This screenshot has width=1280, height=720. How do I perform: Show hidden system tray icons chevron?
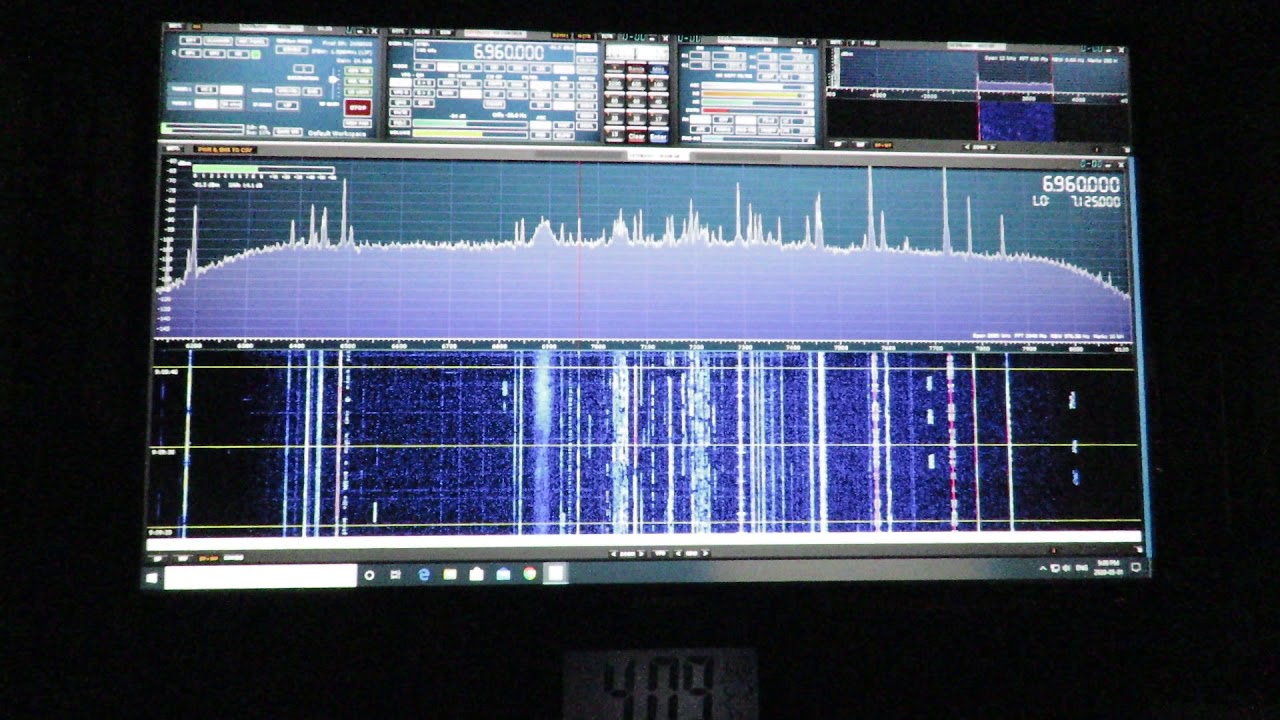[1043, 568]
